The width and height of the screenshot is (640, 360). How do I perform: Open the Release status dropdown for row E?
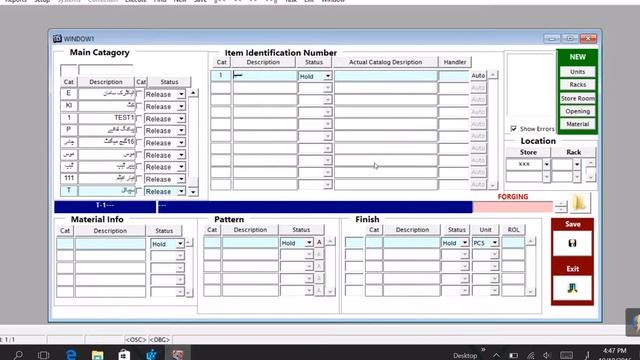[x=181, y=94]
